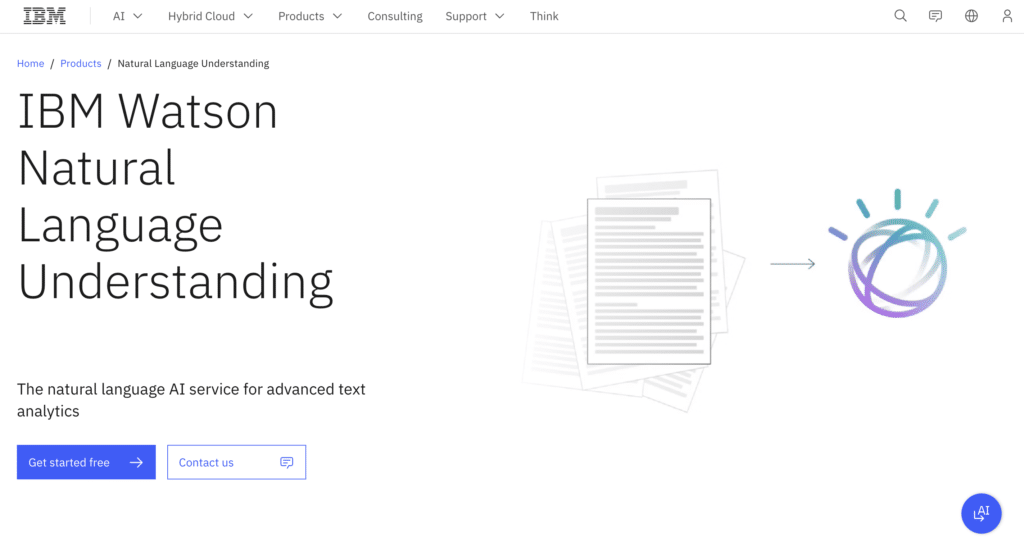This screenshot has height=556, width=1024.
Task: Click the documents illustration
Action: (633, 291)
